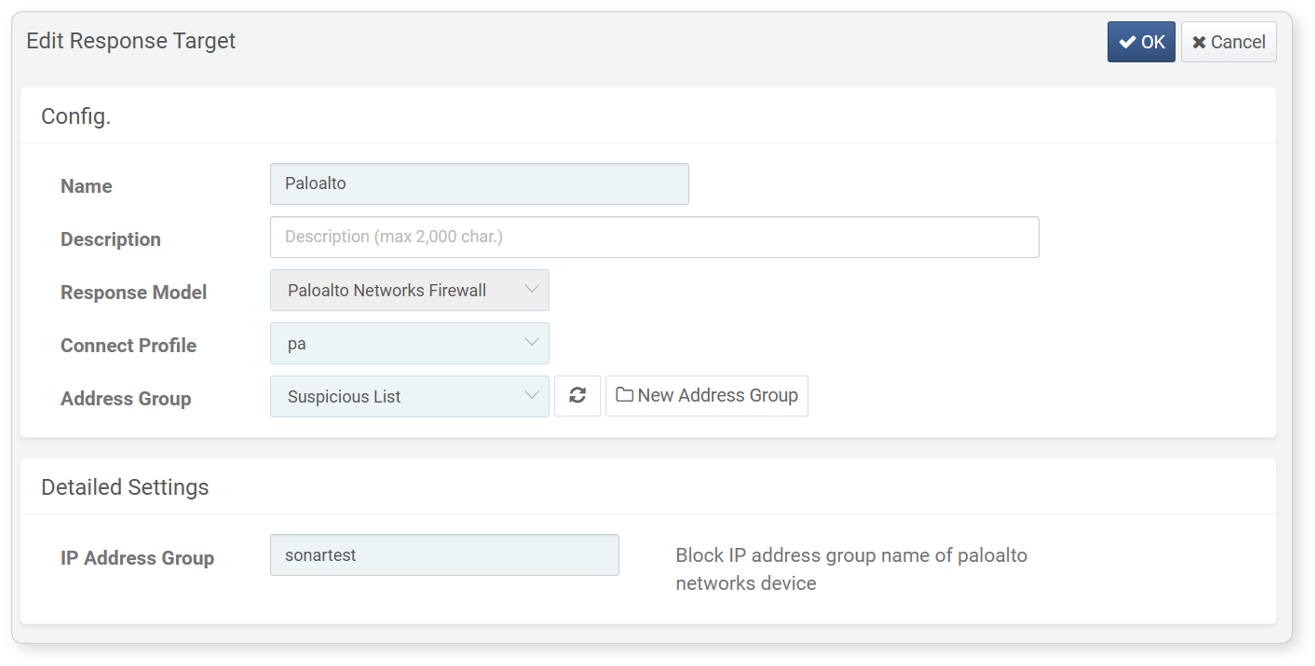Expand the Connect Profile dropdown
The height and width of the screenshot is (666, 1315).
pyautogui.click(x=409, y=343)
